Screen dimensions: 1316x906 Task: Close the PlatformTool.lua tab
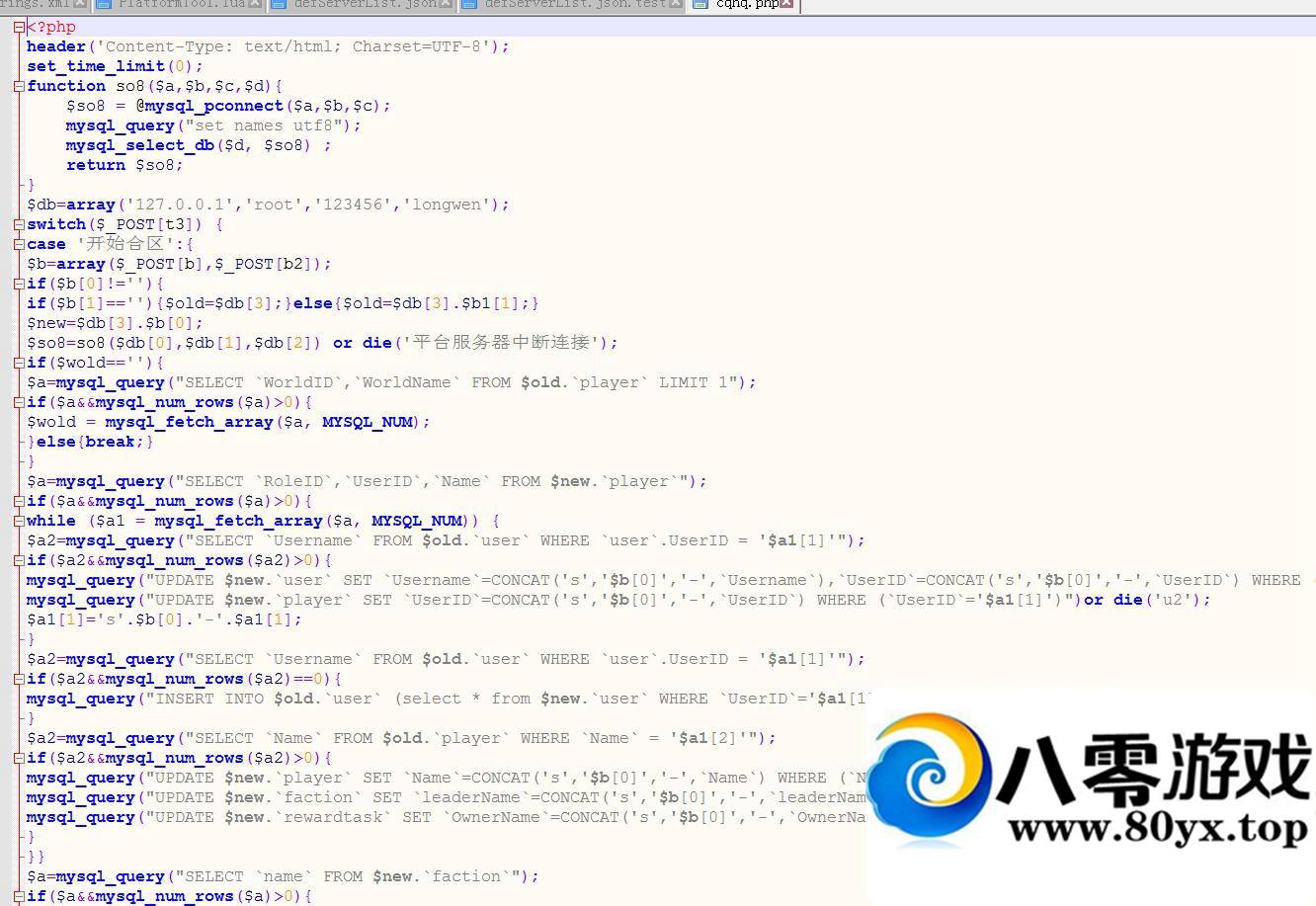coord(256,4)
